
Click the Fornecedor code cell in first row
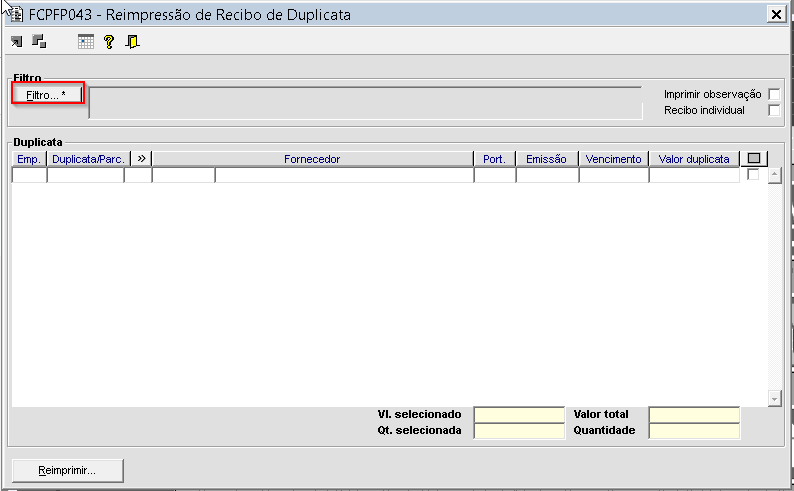(x=183, y=175)
